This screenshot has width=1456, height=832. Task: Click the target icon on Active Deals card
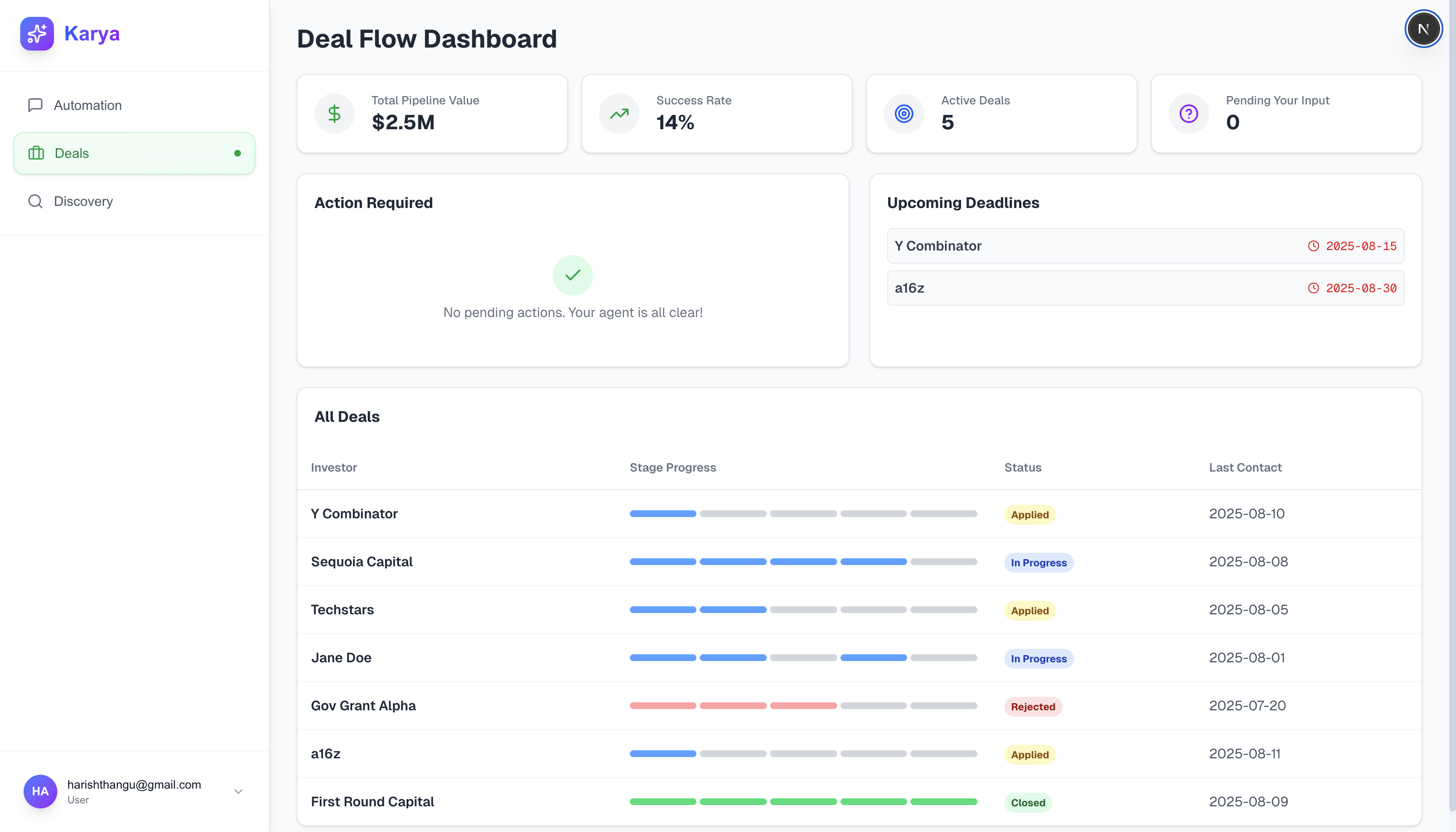tap(903, 113)
